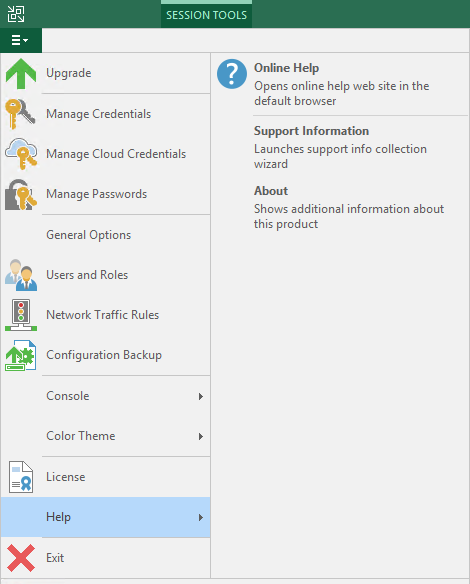Switch to the Session Tools tab
This screenshot has width=470, height=584.
tap(206, 15)
